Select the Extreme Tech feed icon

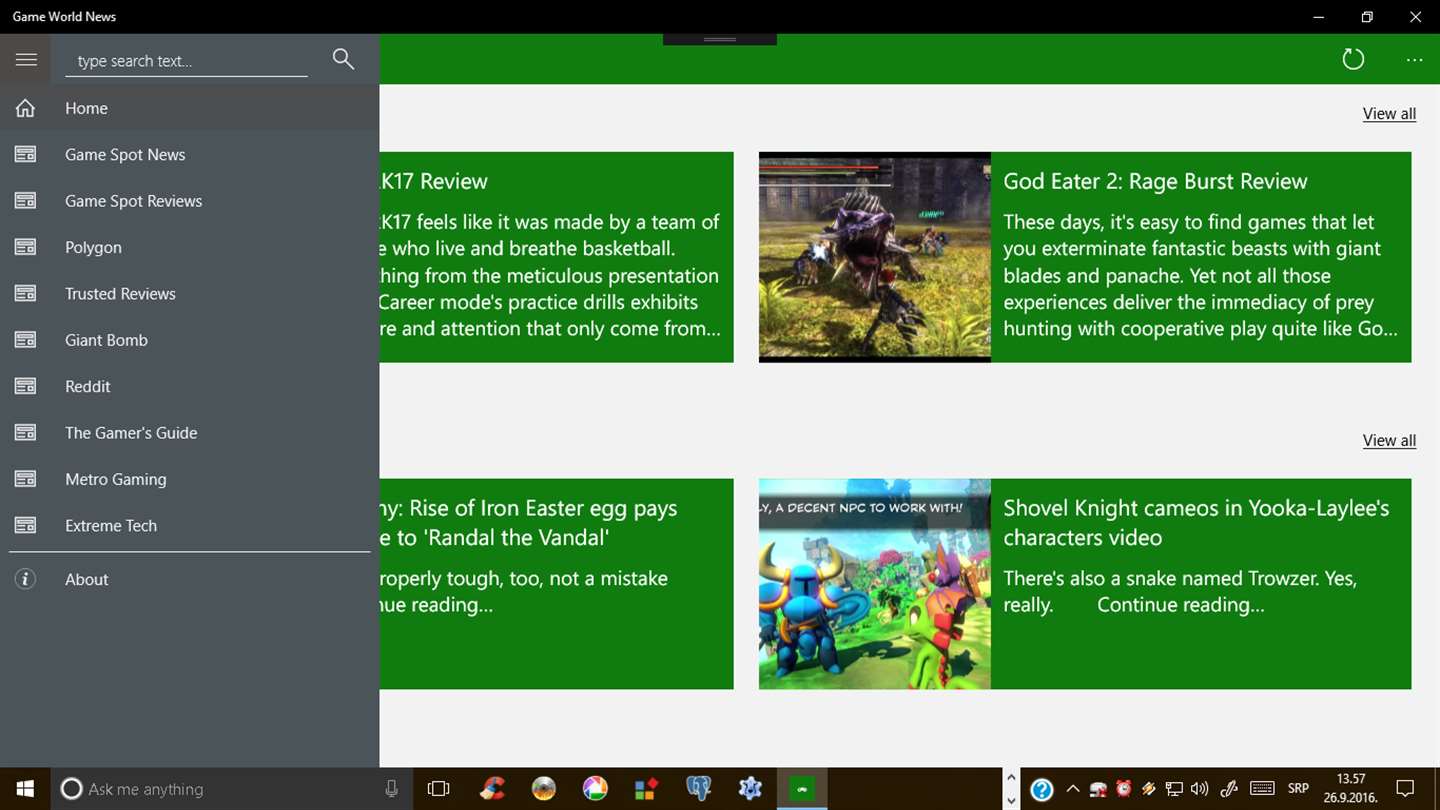[25, 526]
